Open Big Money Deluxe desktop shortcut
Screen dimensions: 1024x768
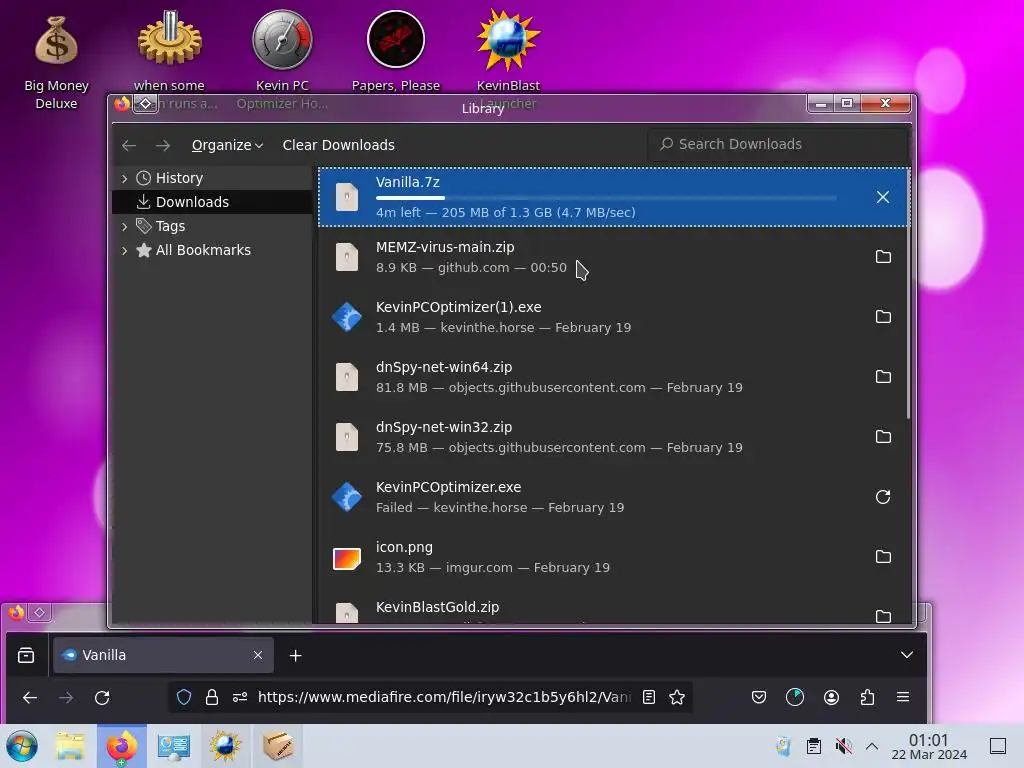56,63
